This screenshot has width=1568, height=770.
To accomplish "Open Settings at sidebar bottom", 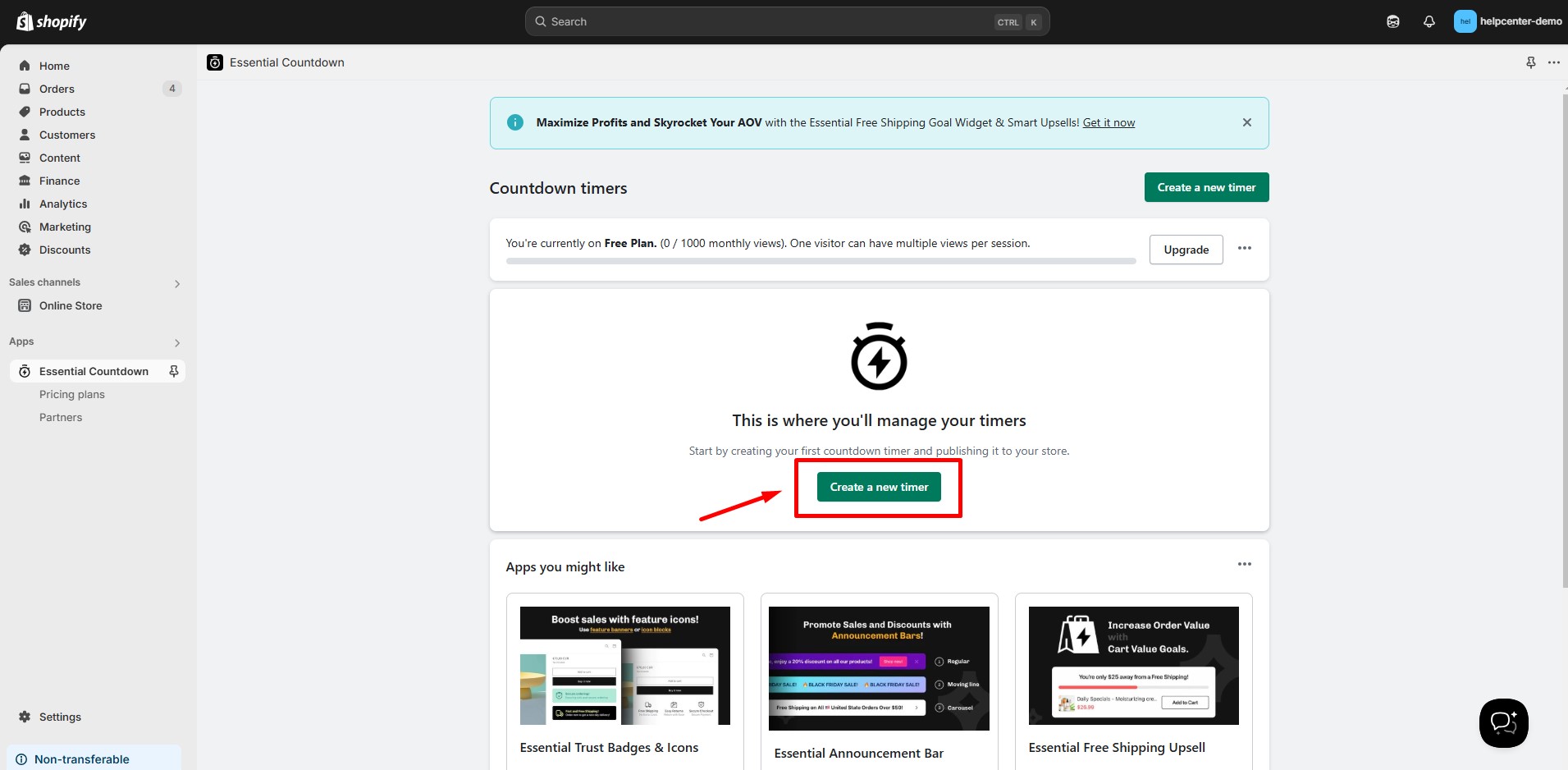I will (x=60, y=717).
